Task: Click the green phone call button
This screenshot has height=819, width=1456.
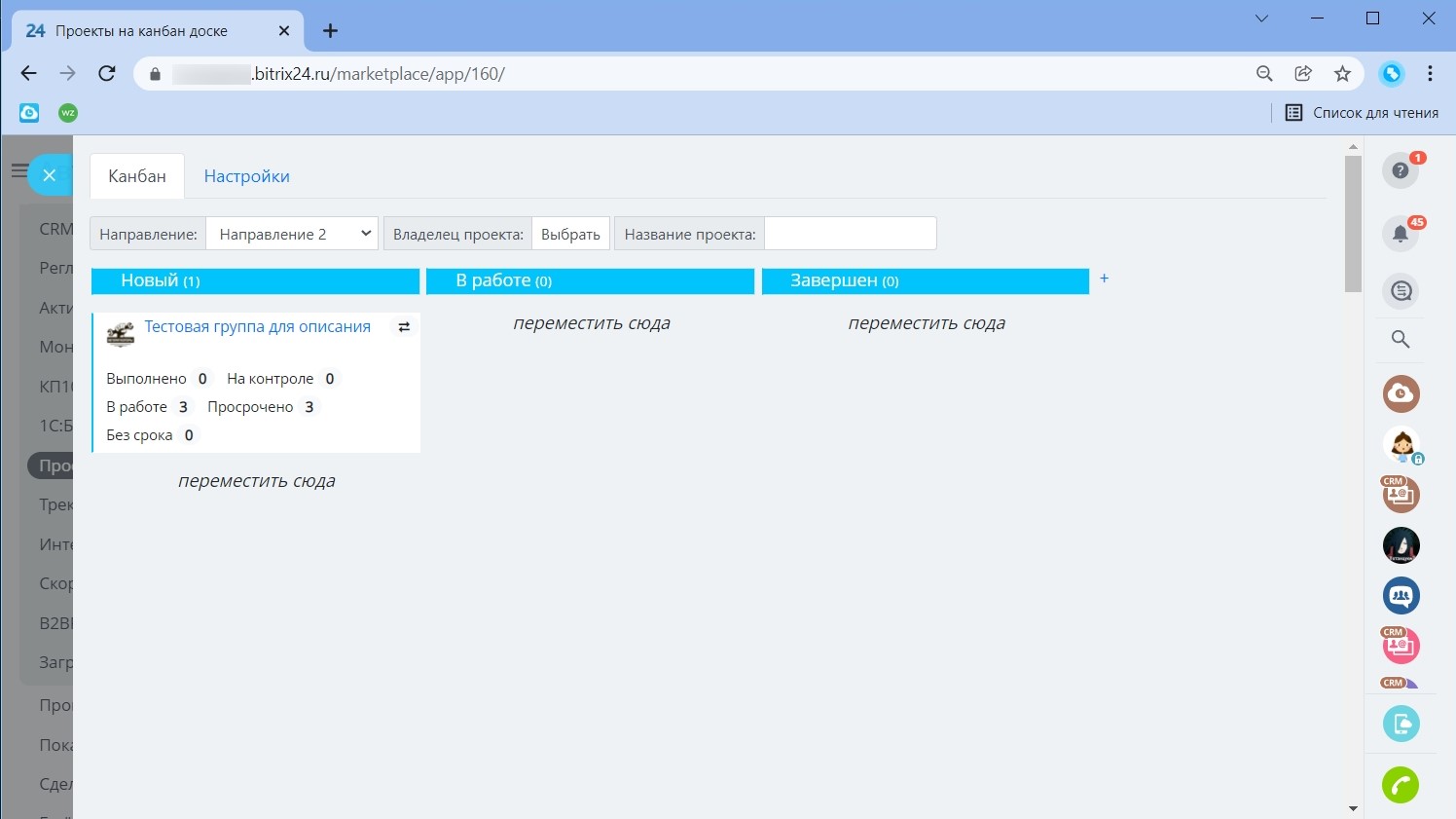Action: click(1401, 785)
